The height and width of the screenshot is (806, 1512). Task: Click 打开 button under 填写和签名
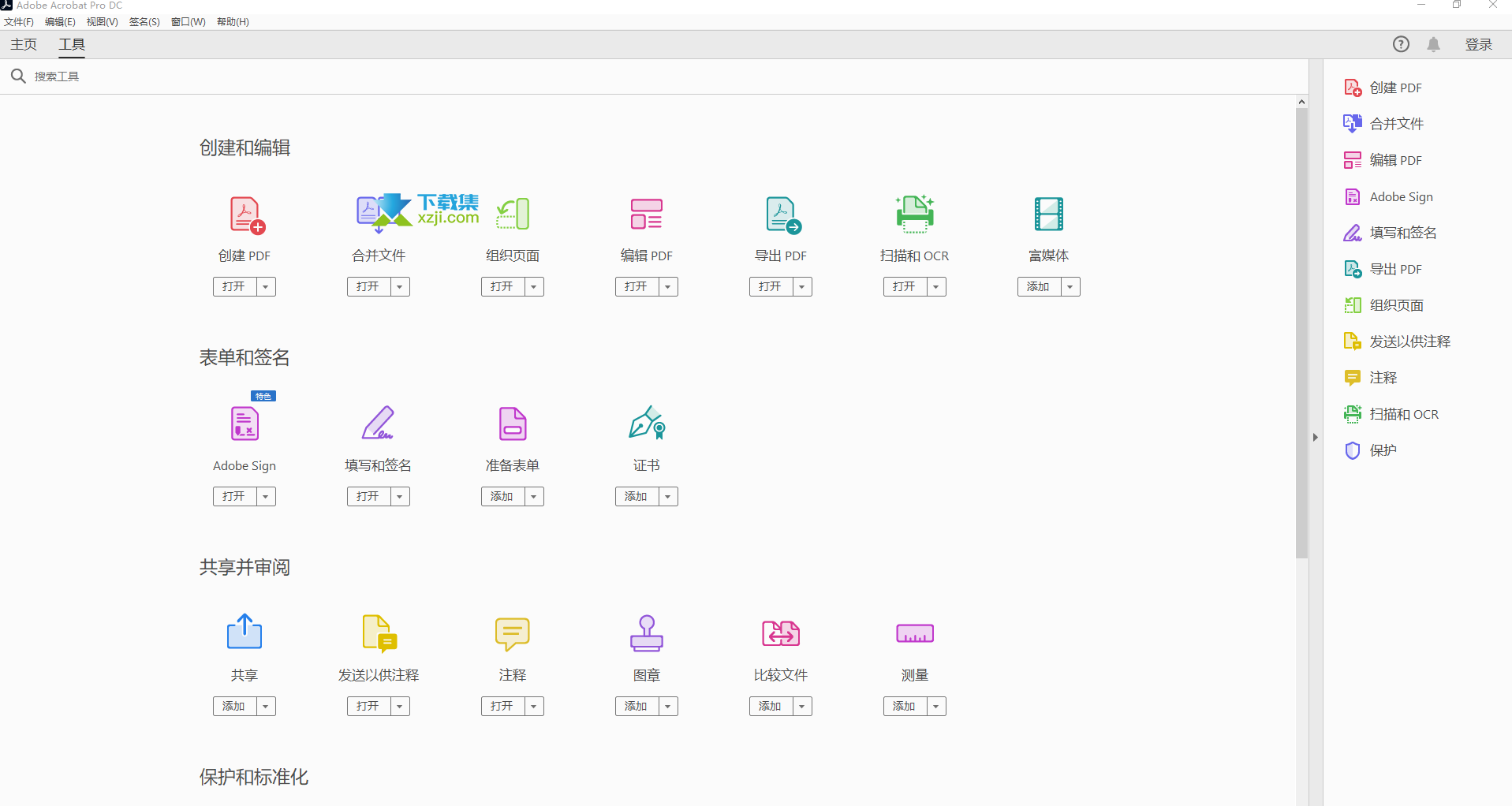tap(368, 496)
